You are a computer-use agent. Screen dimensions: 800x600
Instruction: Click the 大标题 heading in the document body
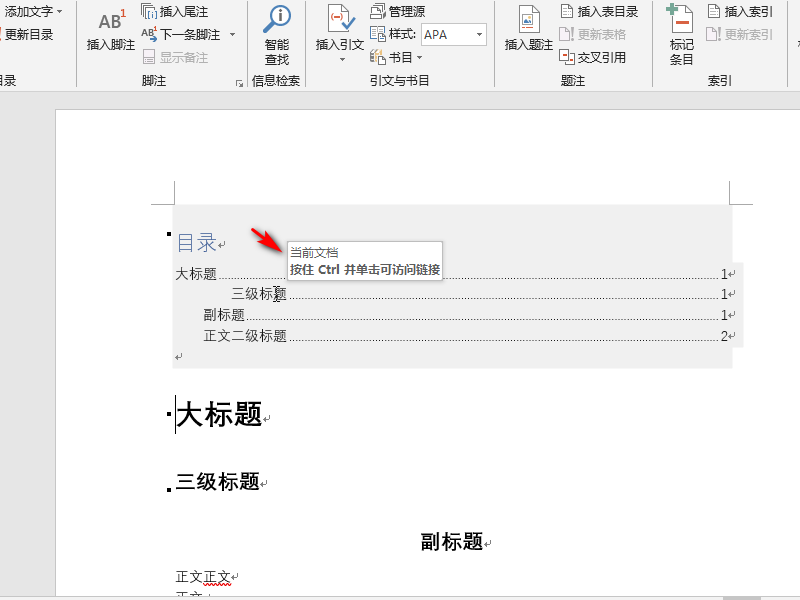coord(219,414)
